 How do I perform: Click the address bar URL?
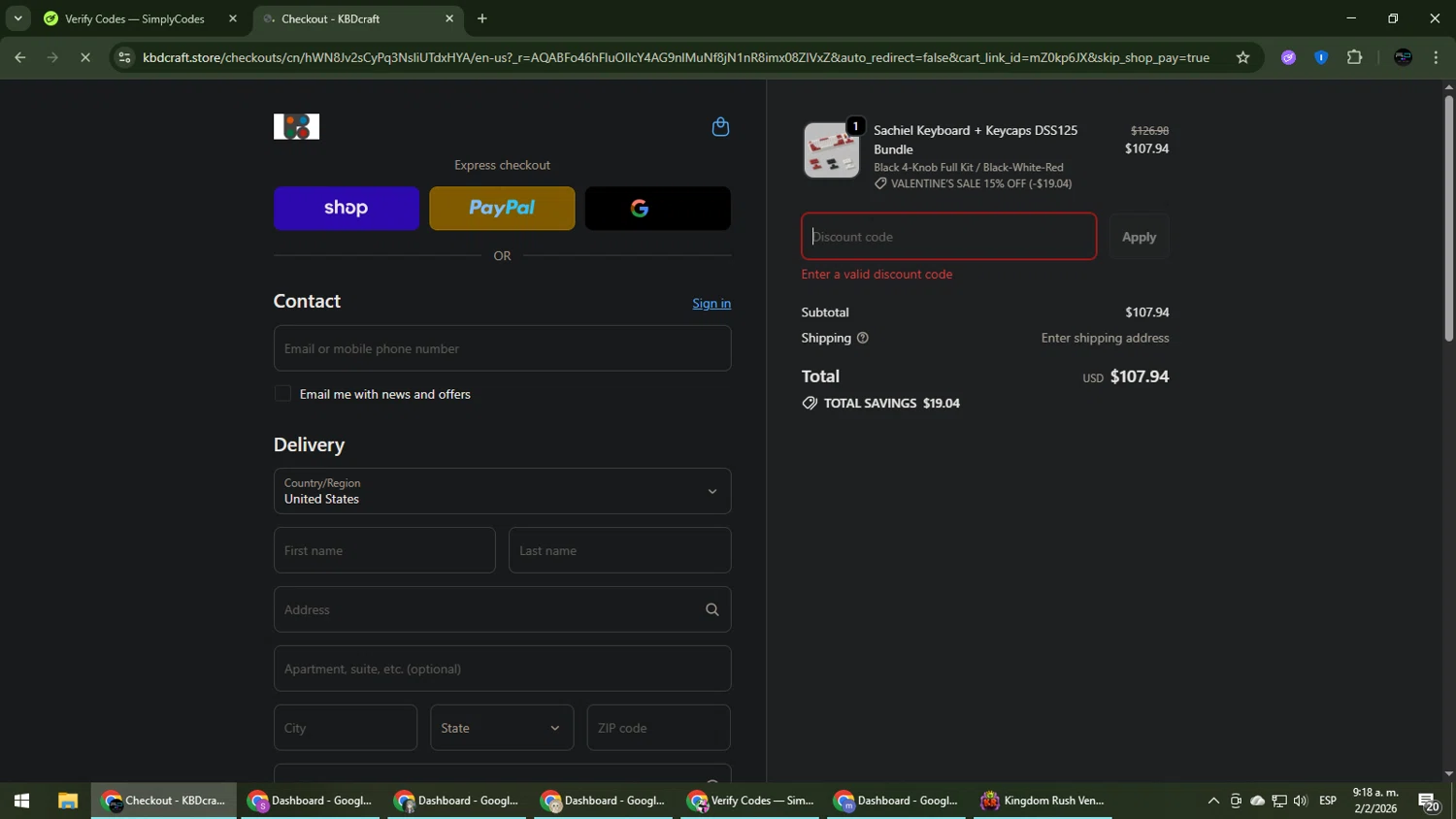[x=676, y=57]
